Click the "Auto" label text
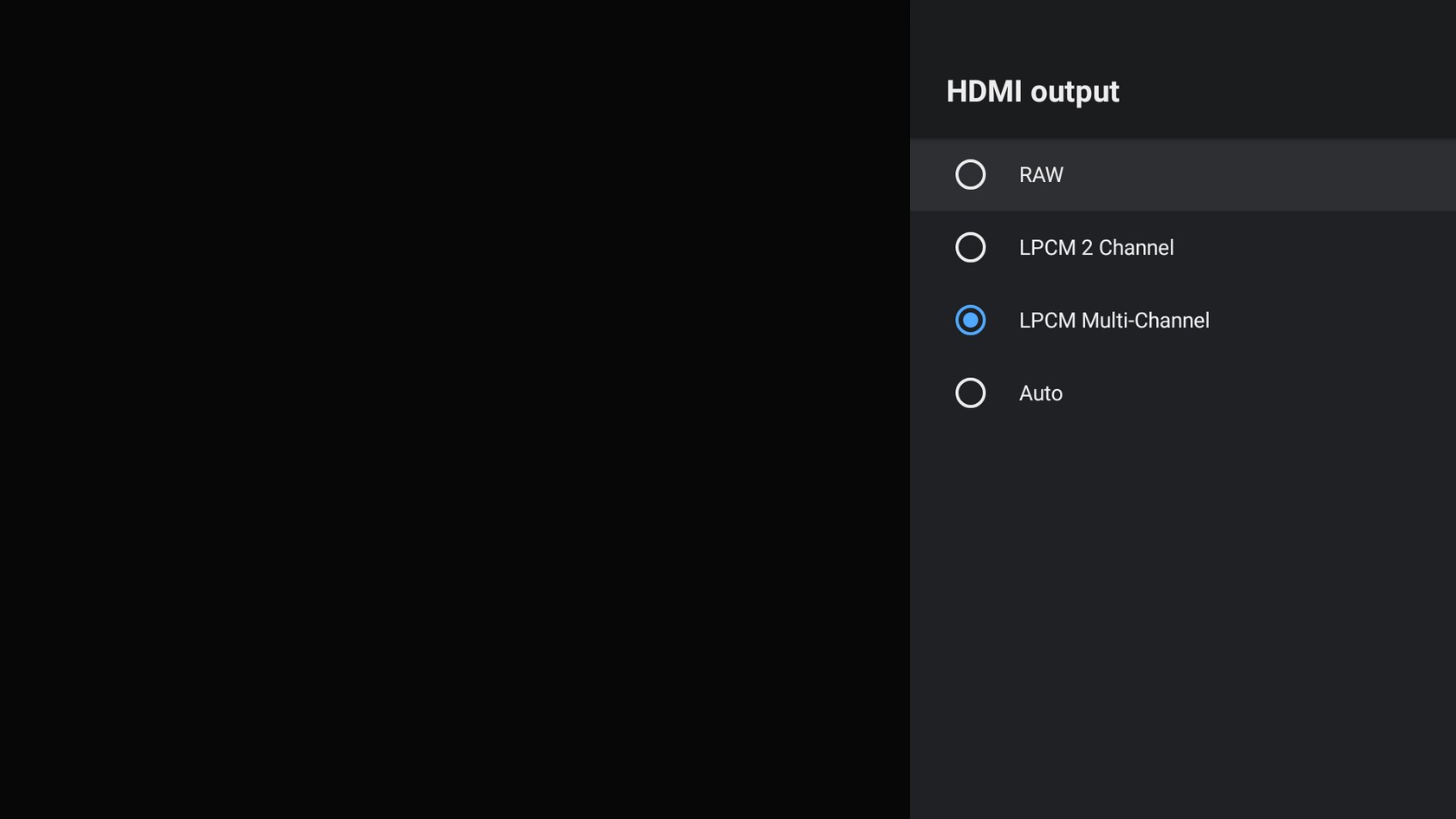The height and width of the screenshot is (819, 1456). tap(1041, 393)
